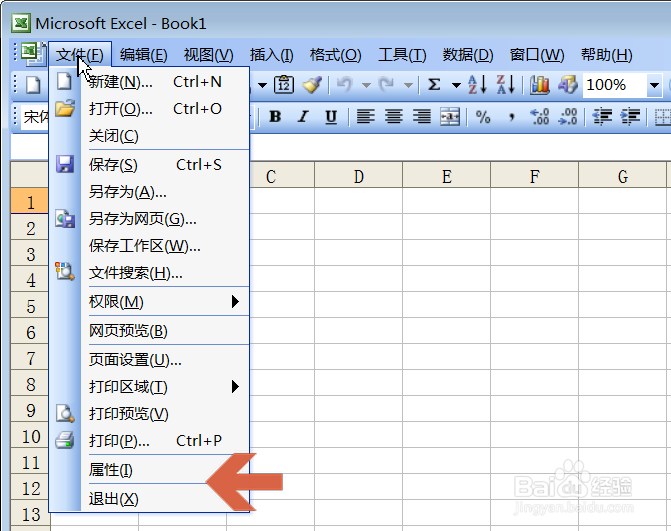Screen dimensions: 671x531
Task: Click the Increase Decimal icon
Action: point(539,116)
